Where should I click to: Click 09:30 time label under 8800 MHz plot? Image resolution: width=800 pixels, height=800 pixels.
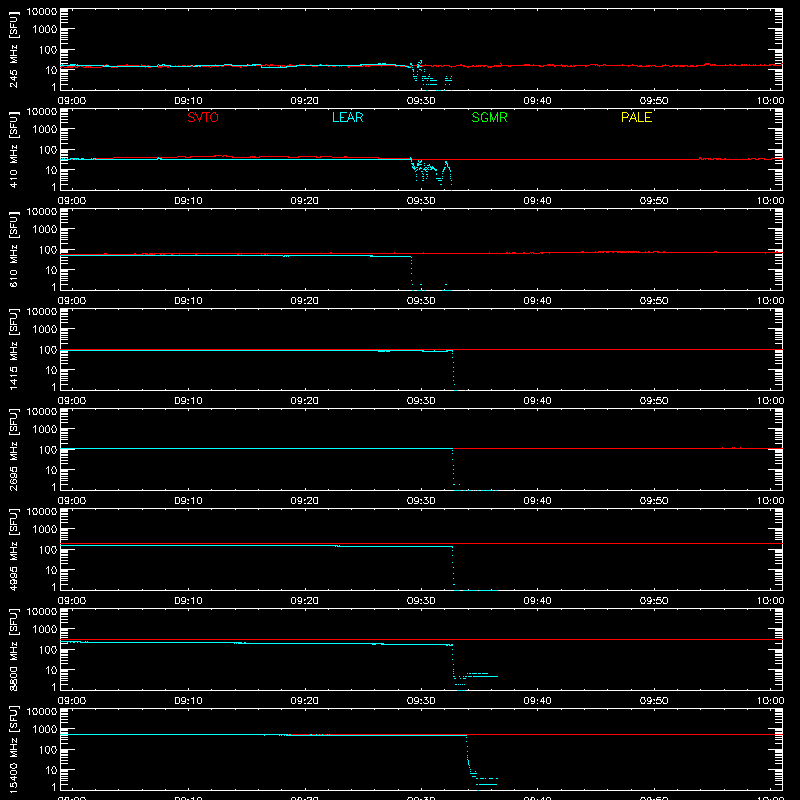point(421,701)
